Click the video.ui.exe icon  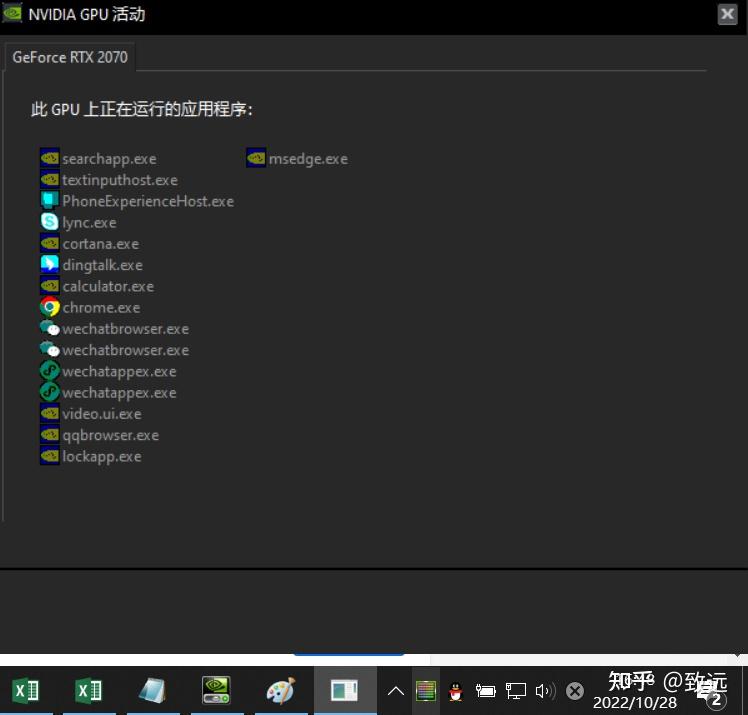coord(50,413)
